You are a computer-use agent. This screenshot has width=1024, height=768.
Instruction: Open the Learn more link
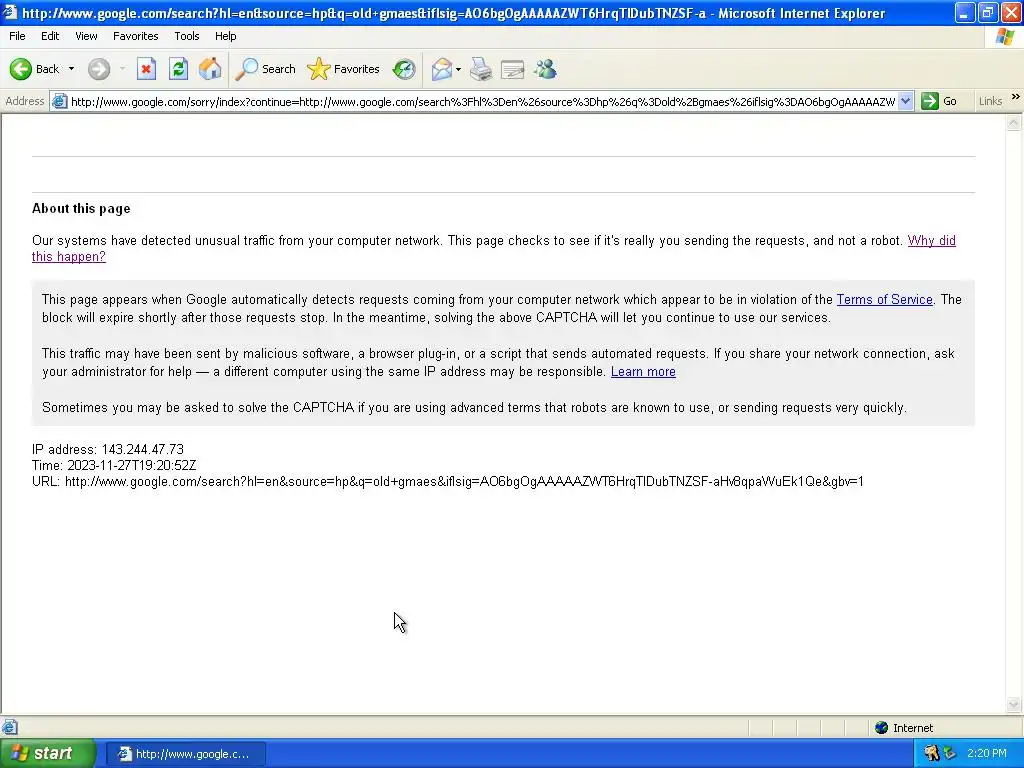pyautogui.click(x=643, y=372)
